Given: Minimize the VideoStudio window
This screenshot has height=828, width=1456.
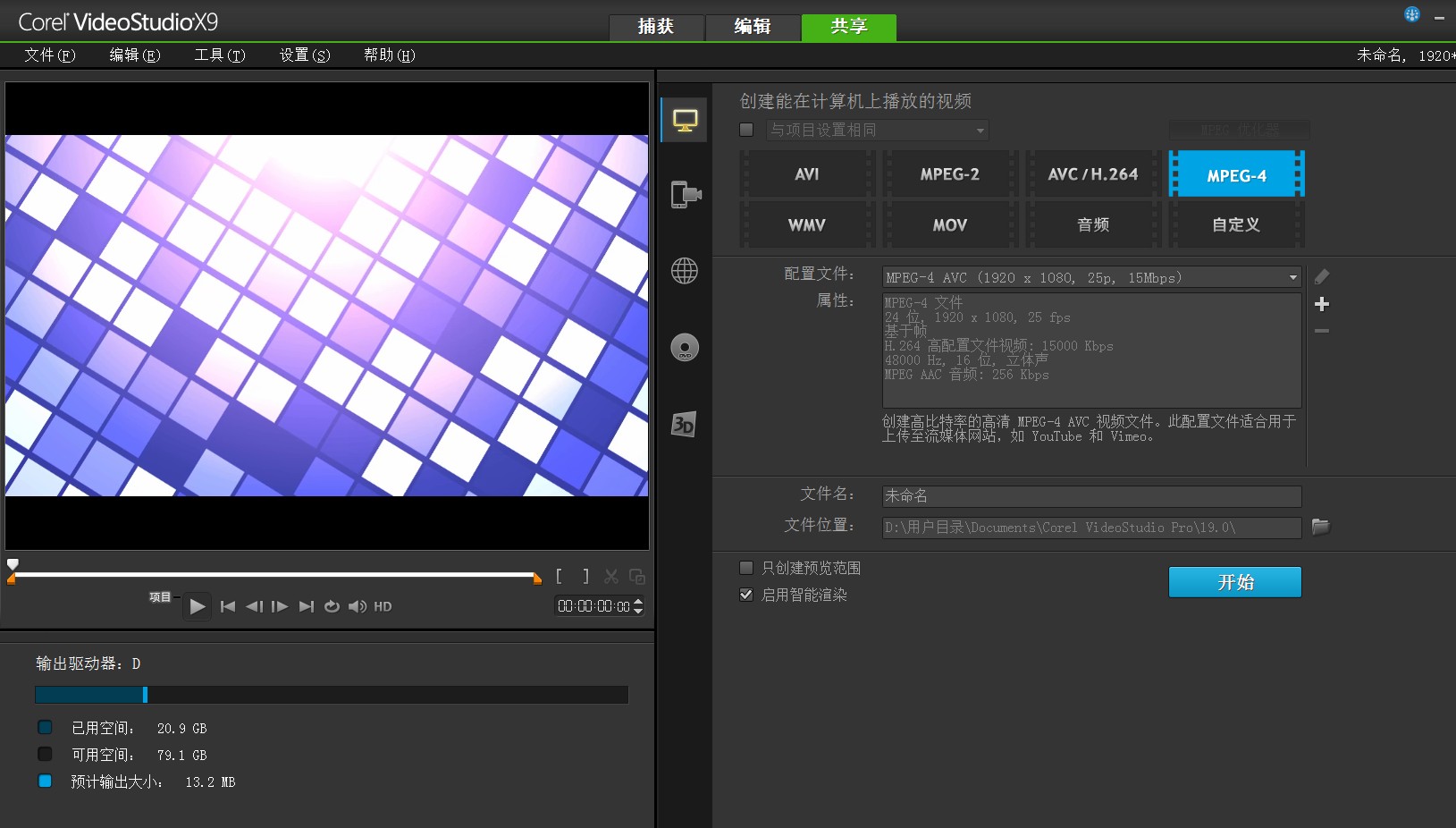Looking at the screenshot, I should click(x=1440, y=17).
